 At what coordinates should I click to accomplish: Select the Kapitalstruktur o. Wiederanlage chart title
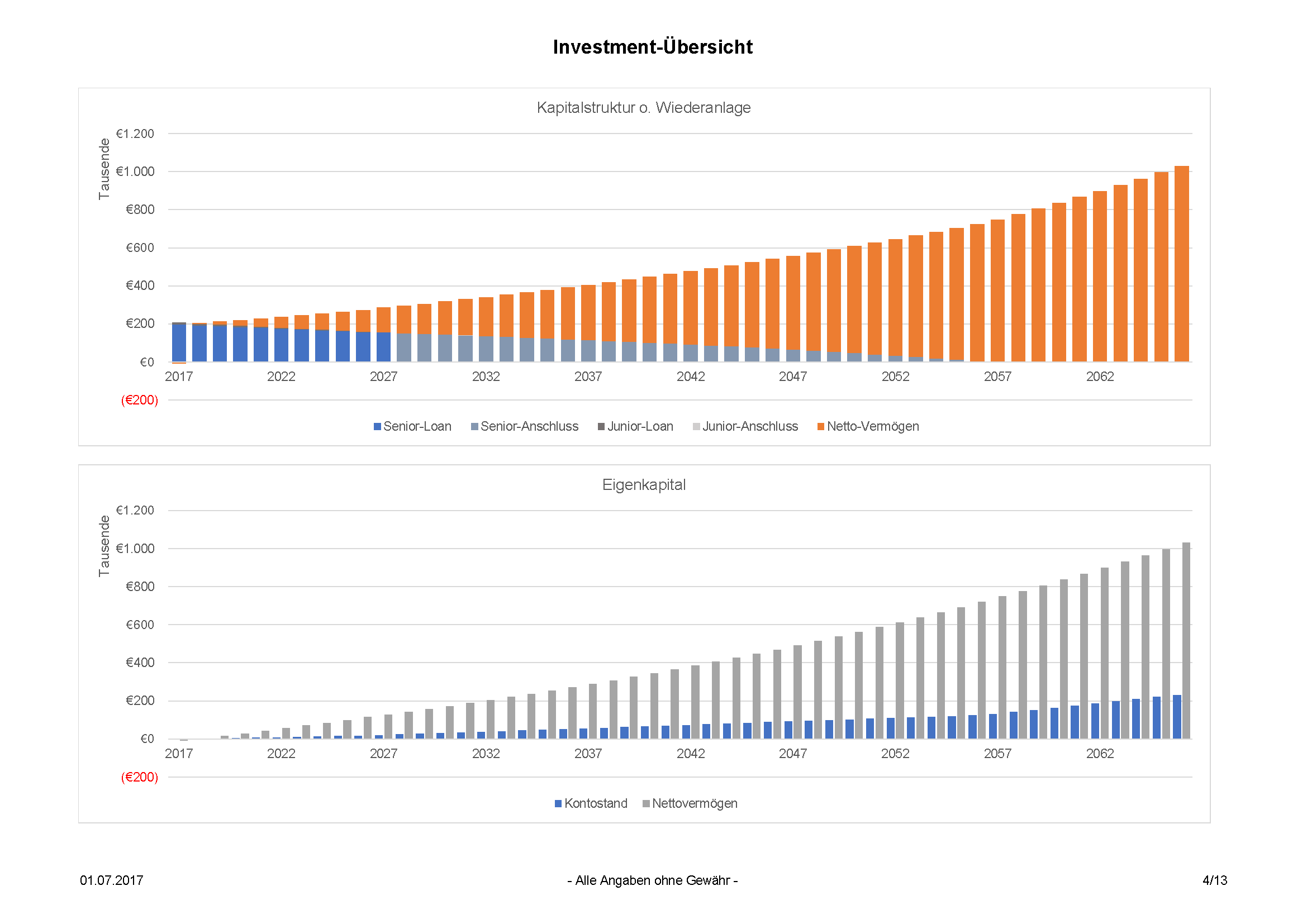643,107
